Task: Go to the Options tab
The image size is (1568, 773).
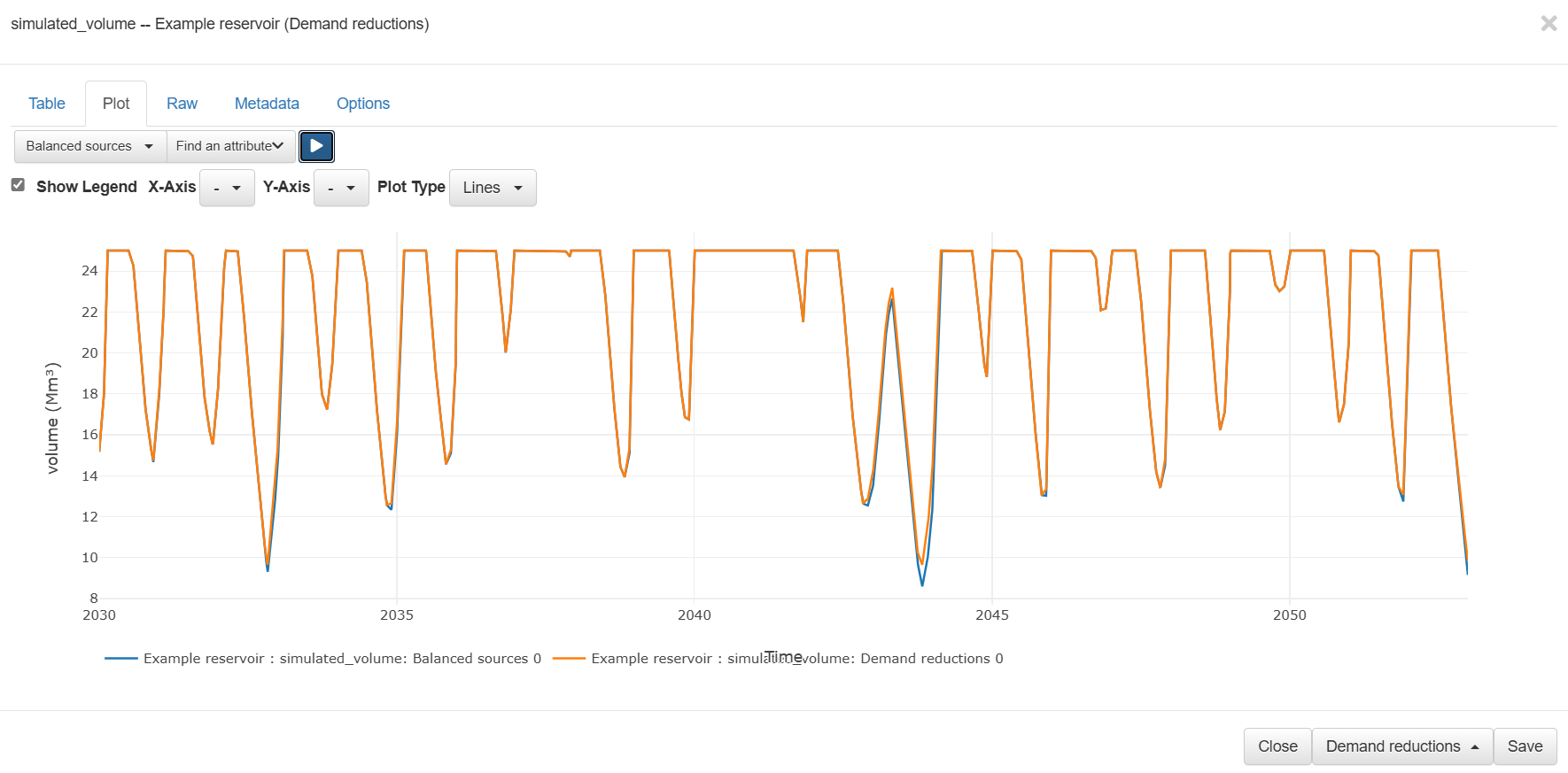Action: pyautogui.click(x=363, y=104)
